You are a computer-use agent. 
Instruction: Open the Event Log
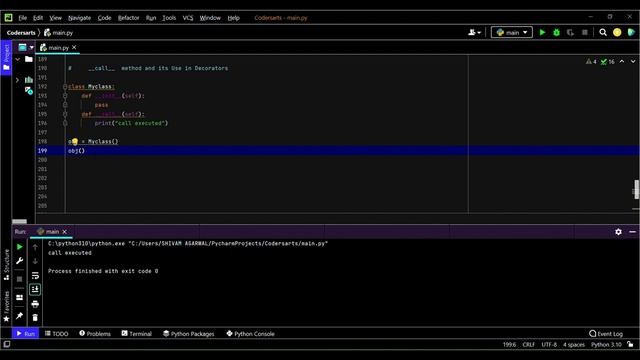(606, 333)
